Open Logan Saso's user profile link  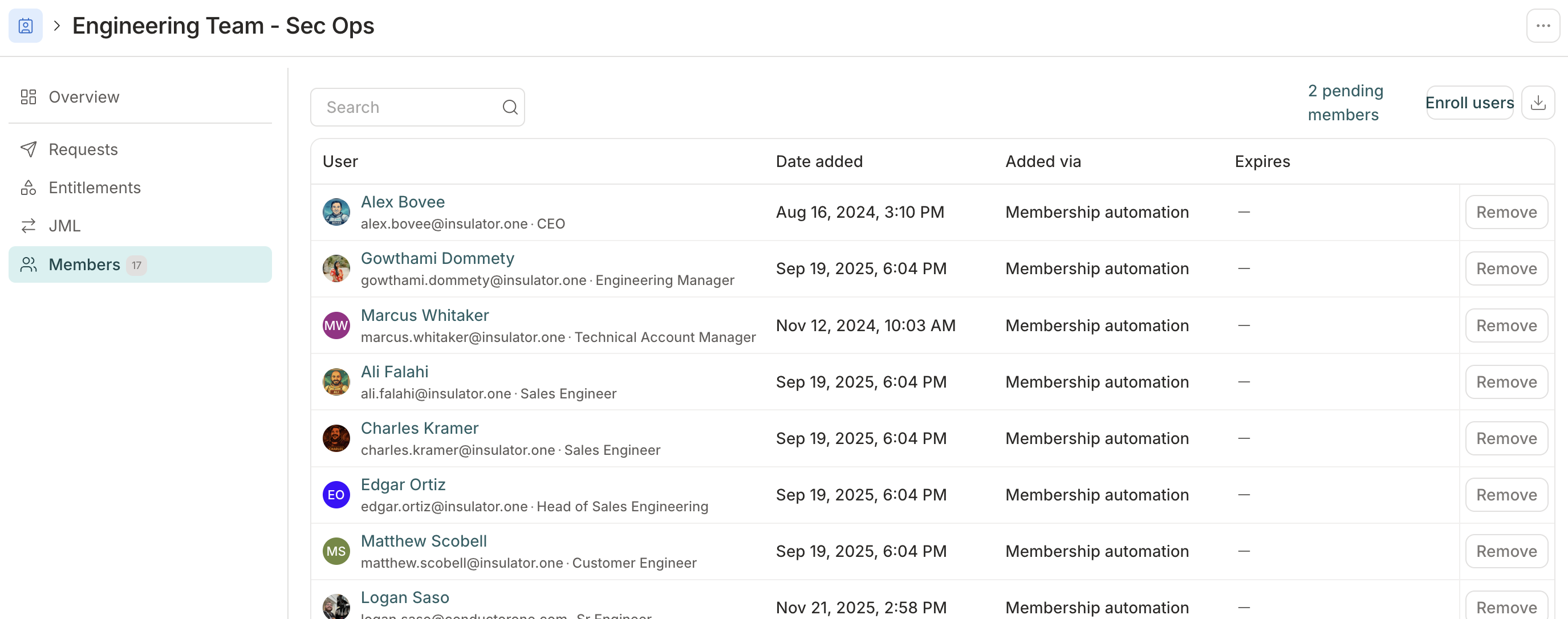coord(405,598)
